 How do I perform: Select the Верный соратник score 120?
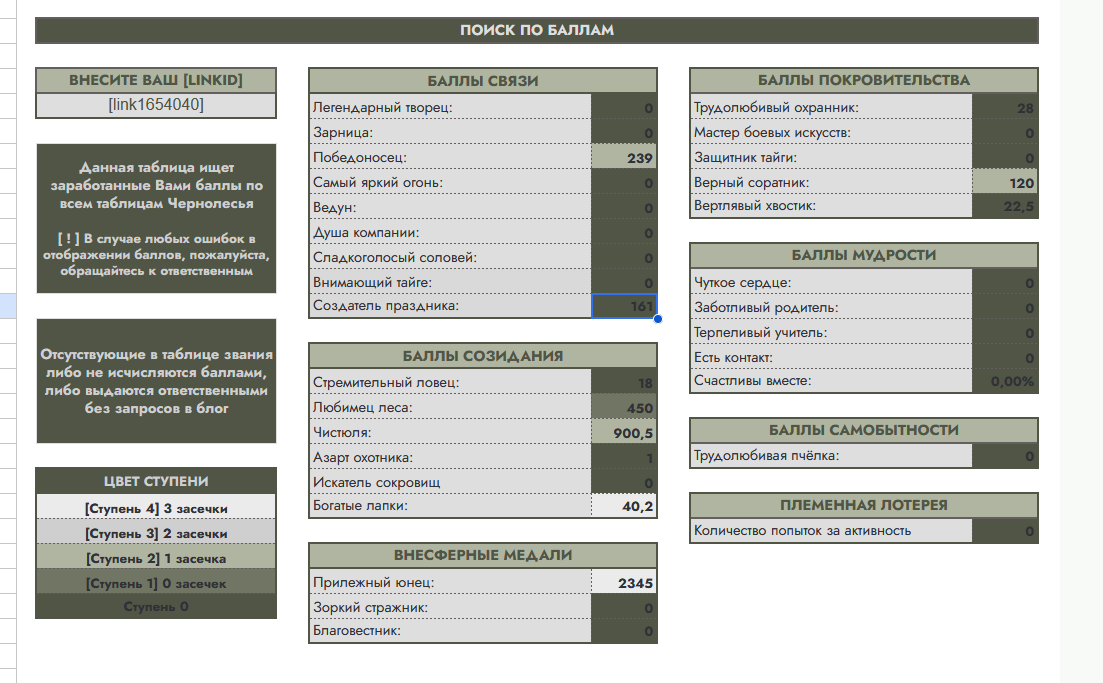click(1005, 183)
